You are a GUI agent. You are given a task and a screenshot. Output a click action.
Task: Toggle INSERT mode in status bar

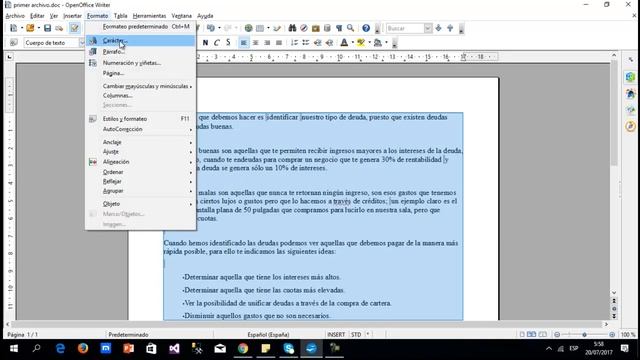coord(336,334)
